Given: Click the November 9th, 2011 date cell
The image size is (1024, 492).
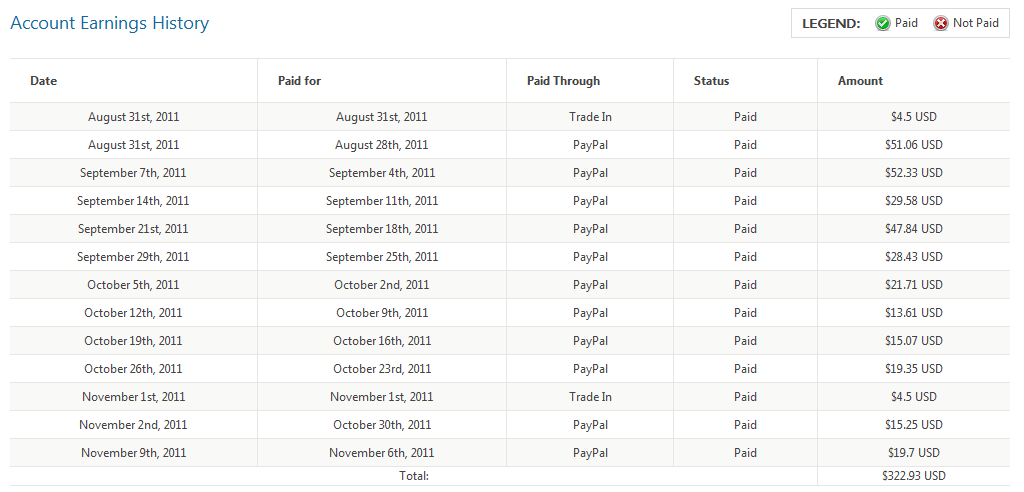Looking at the screenshot, I should pos(134,453).
